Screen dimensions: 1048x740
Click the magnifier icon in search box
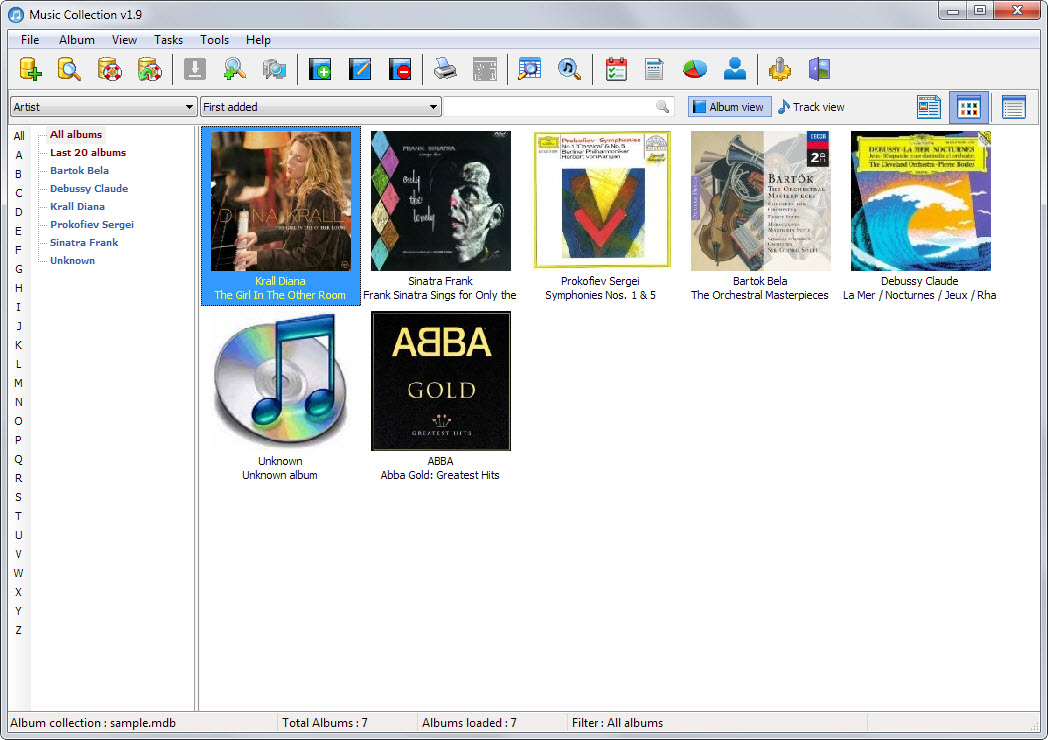[x=662, y=107]
